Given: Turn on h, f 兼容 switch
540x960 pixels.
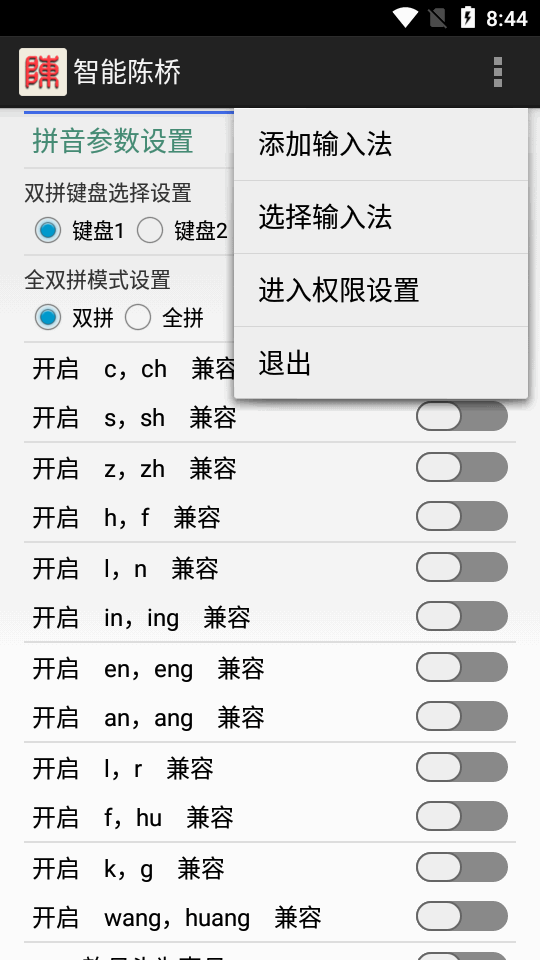Looking at the screenshot, I should 462,517.
